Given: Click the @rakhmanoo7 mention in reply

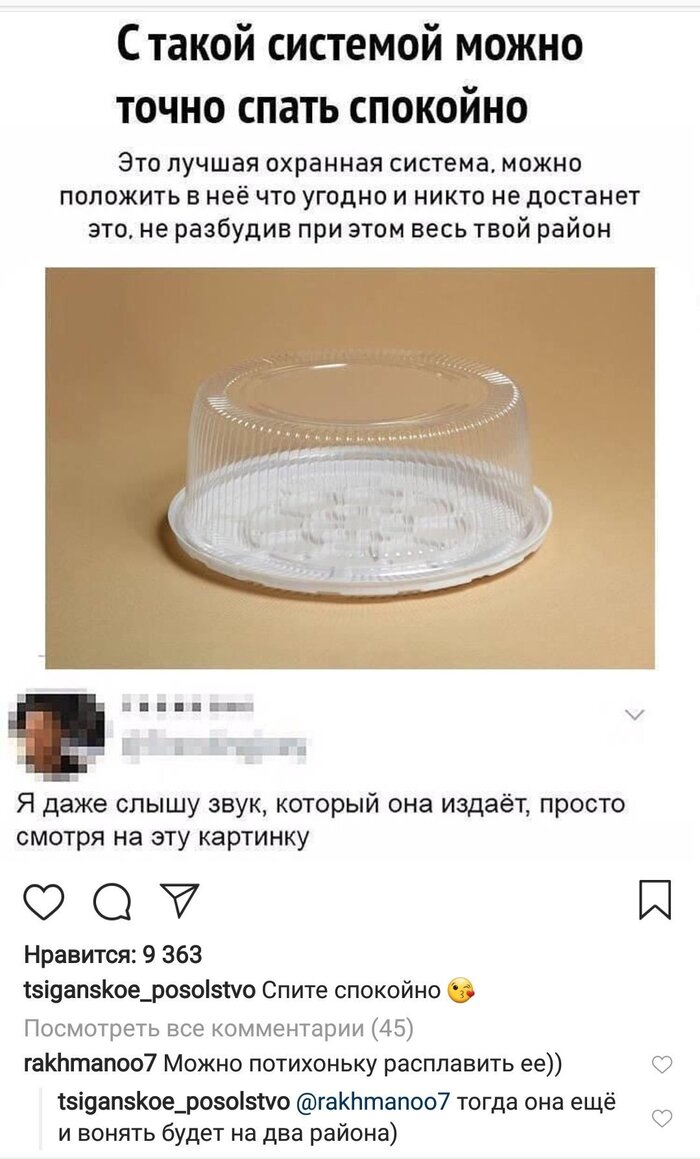Looking at the screenshot, I should point(373,1102).
